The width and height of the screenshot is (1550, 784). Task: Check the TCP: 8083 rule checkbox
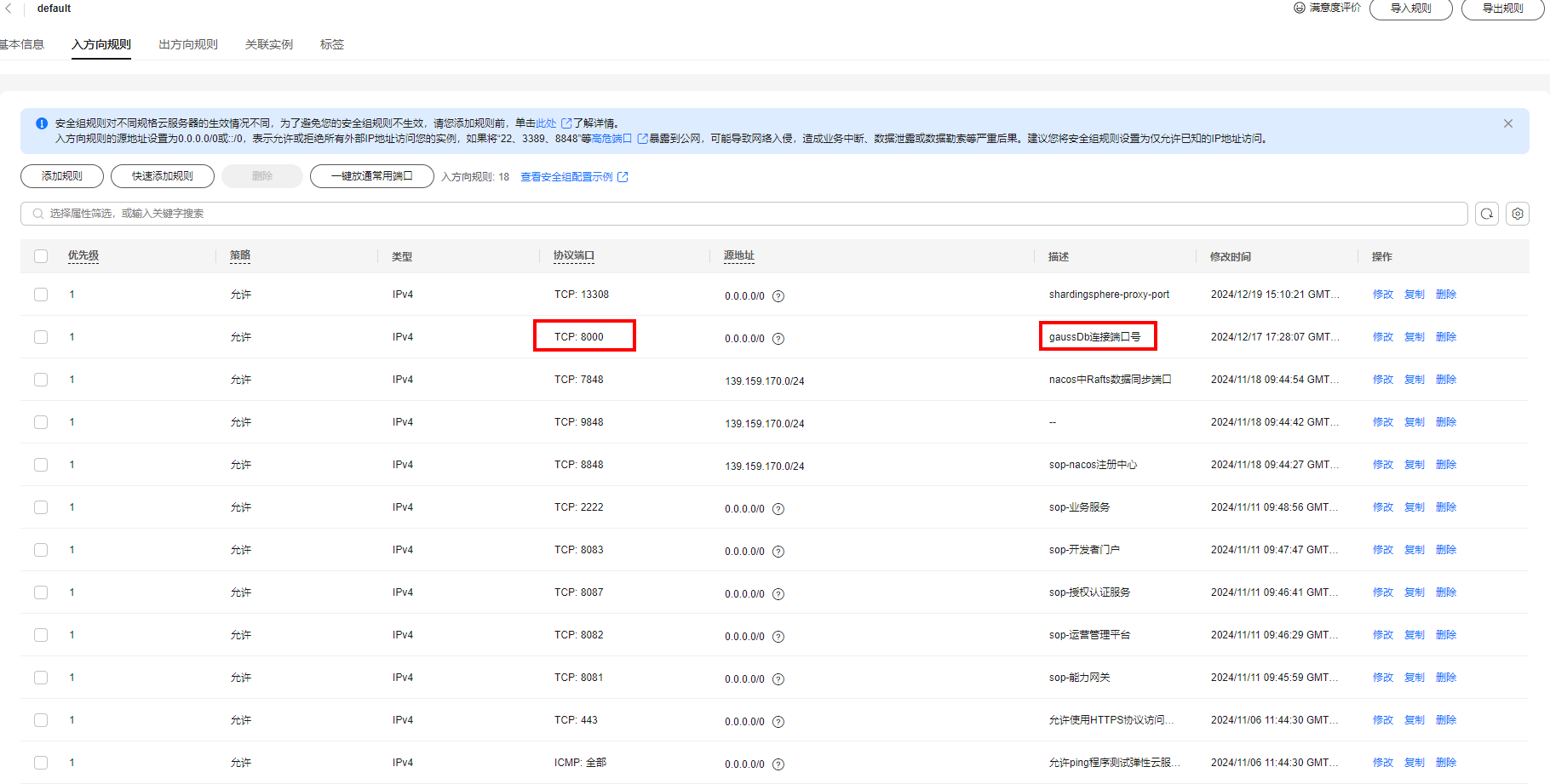pyautogui.click(x=41, y=550)
